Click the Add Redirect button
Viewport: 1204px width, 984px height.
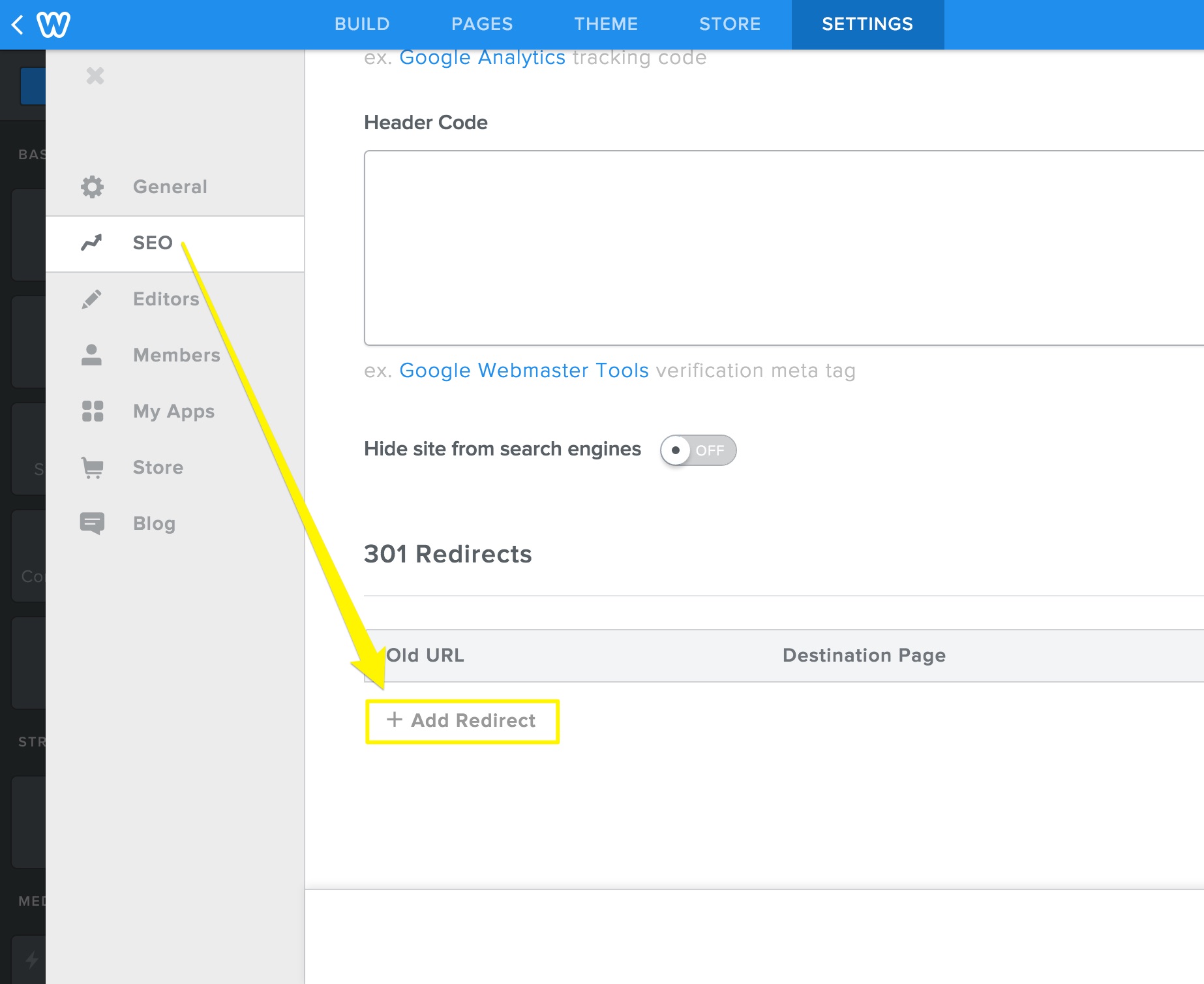tap(462, 721)
